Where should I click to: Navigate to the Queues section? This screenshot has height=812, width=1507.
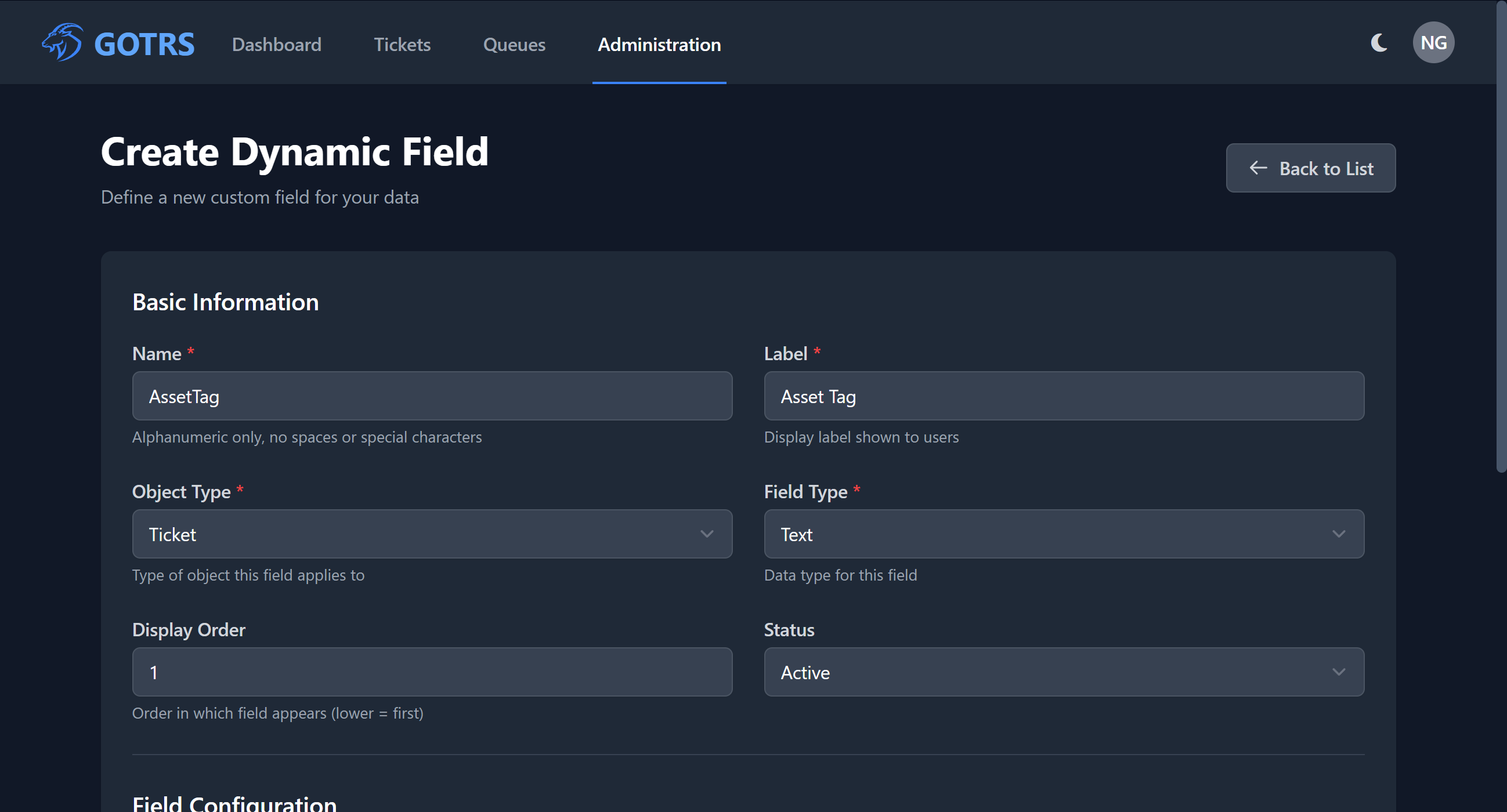click(x=514, y=45)
